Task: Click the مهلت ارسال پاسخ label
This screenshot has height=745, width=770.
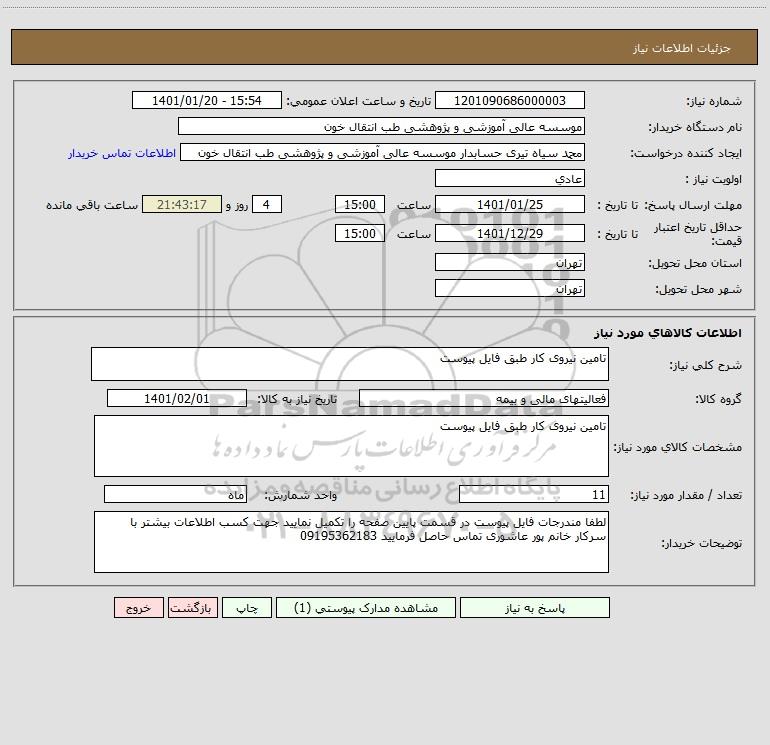Action: point(693,205)
